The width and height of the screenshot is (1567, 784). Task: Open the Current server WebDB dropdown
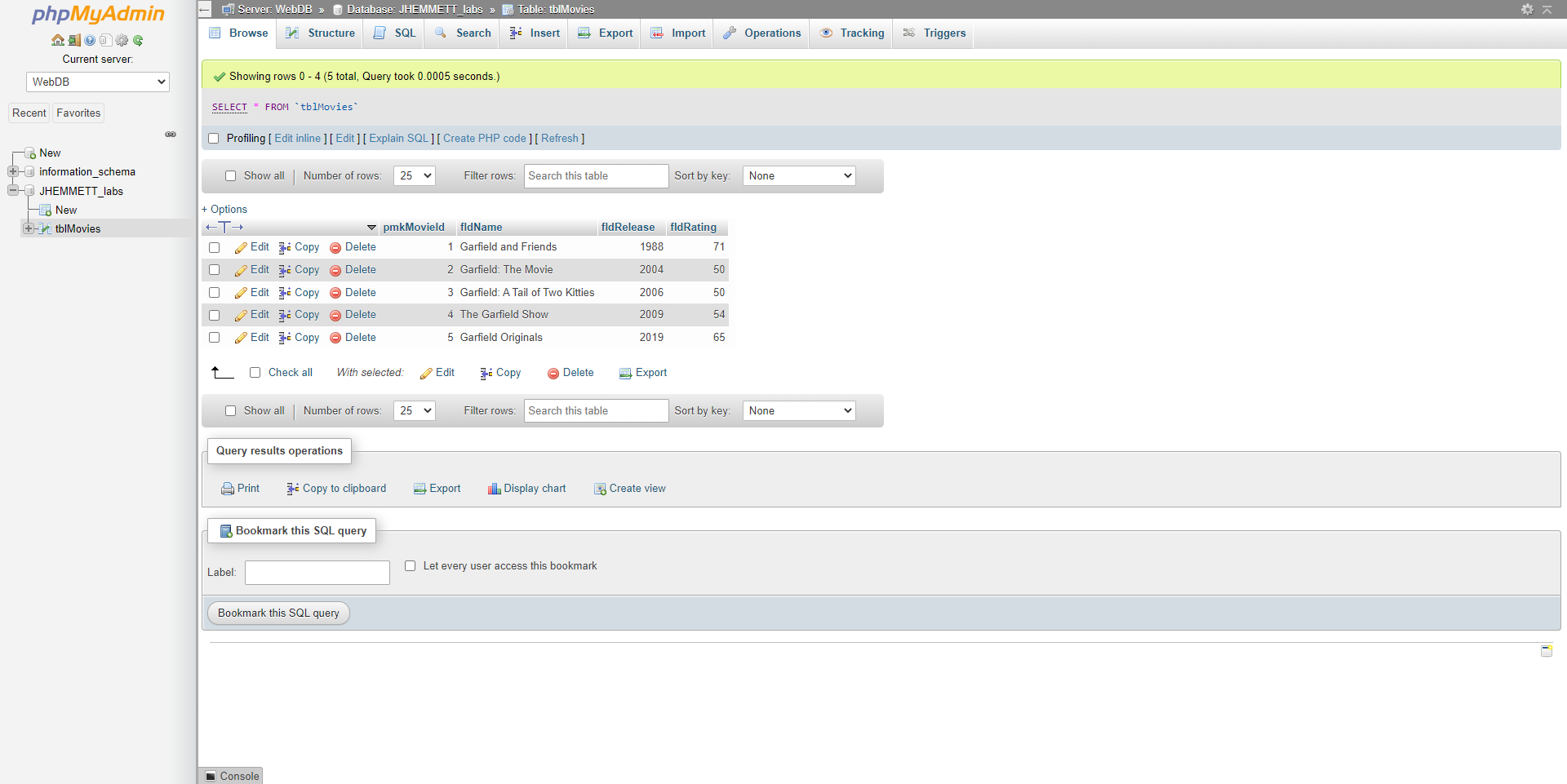click(98, 82)
